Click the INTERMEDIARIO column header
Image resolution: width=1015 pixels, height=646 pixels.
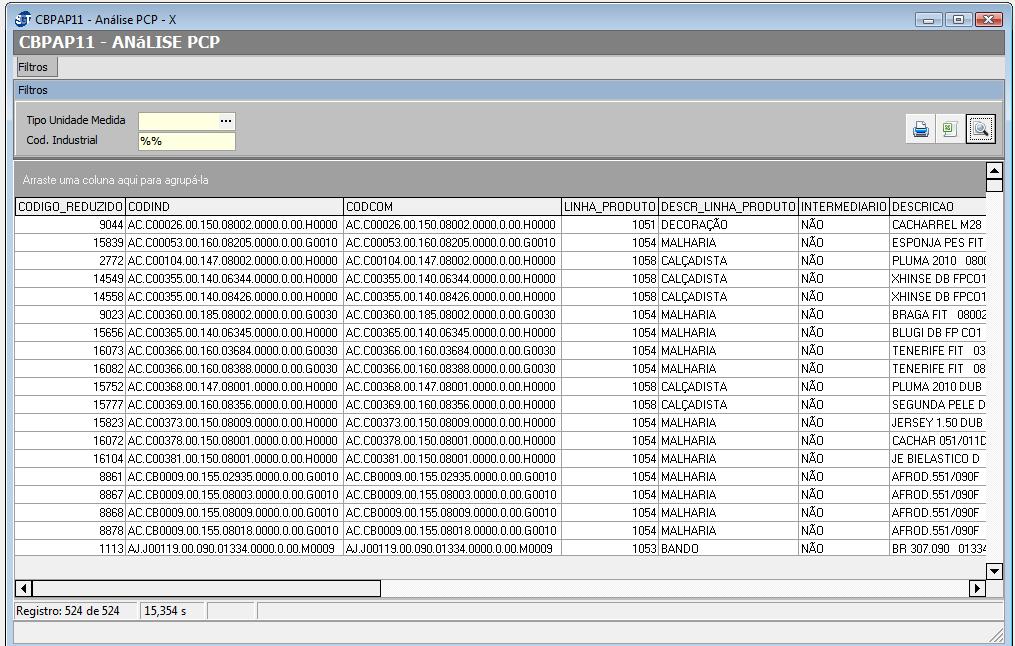pos(843,207)
